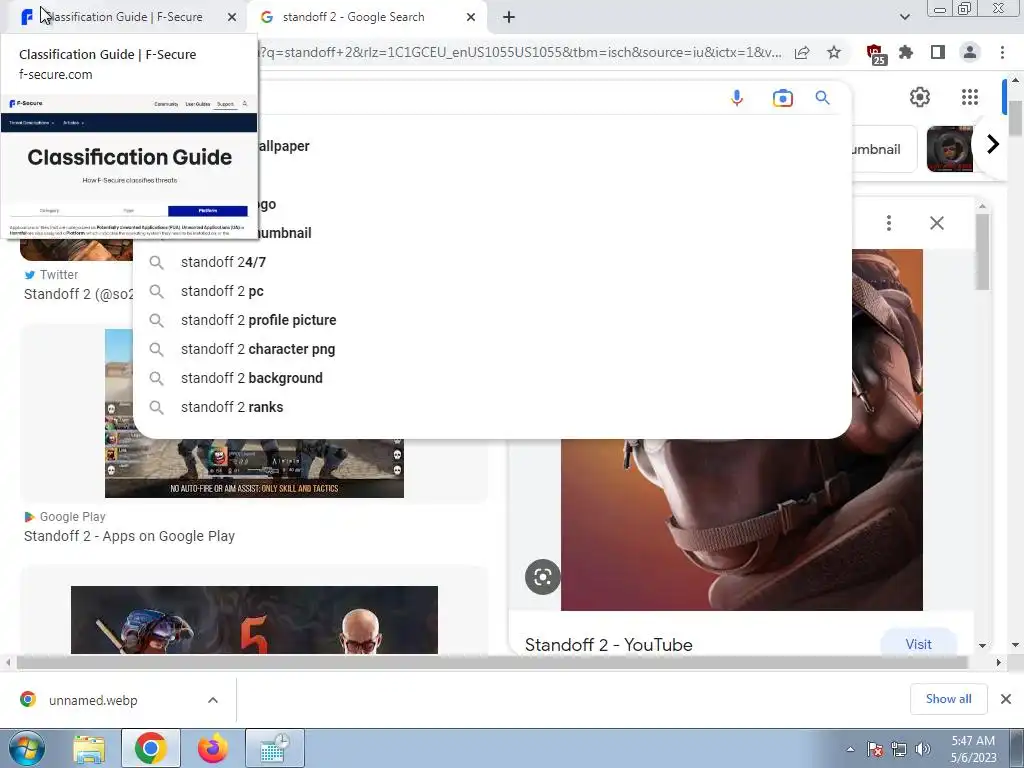Open the calendar app in the taskbar
The width and height of the screenshot is (1024, 768).
pyautogui.click(x=274, y=748)
